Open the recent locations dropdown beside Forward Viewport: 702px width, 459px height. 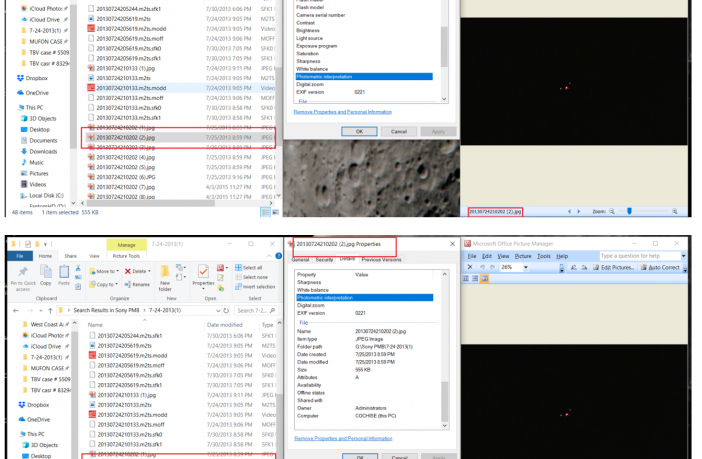point(41,310)
